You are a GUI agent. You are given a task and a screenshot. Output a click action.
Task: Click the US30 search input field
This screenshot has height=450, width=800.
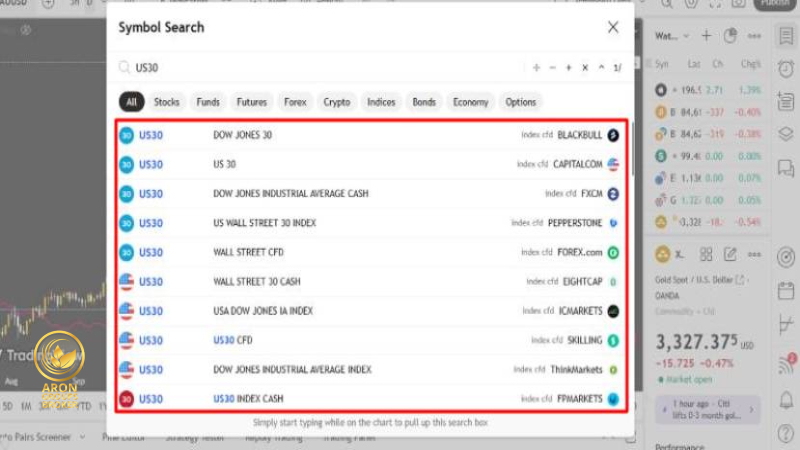point(320,68)
